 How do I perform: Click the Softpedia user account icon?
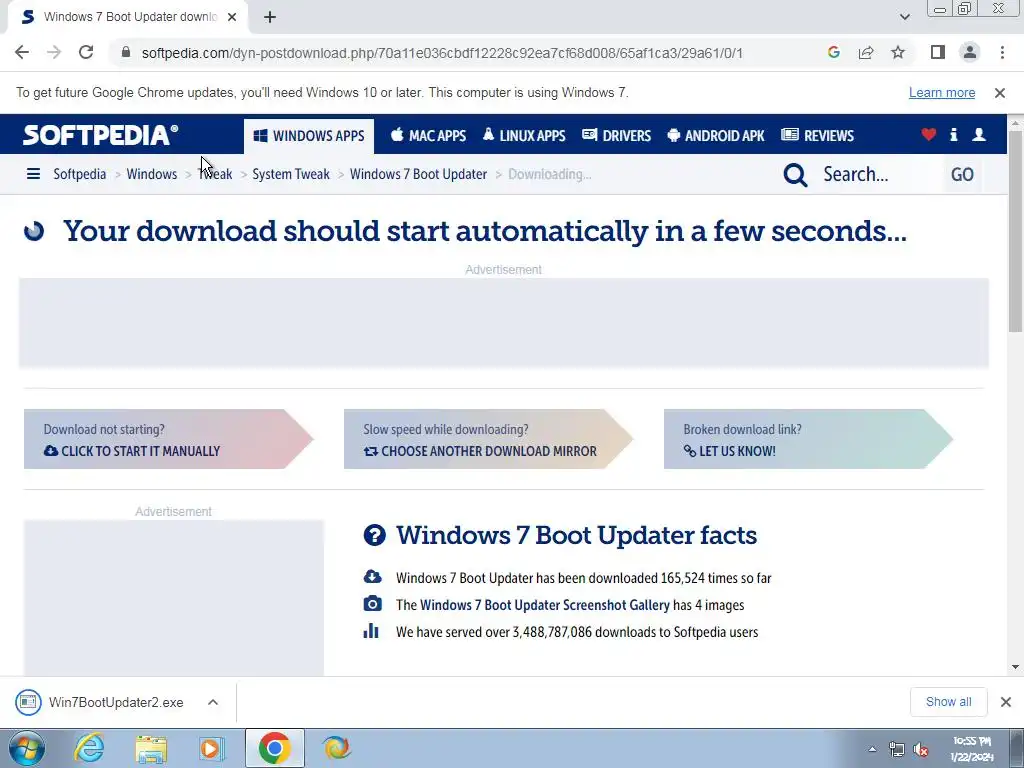[x=979, y=135]
